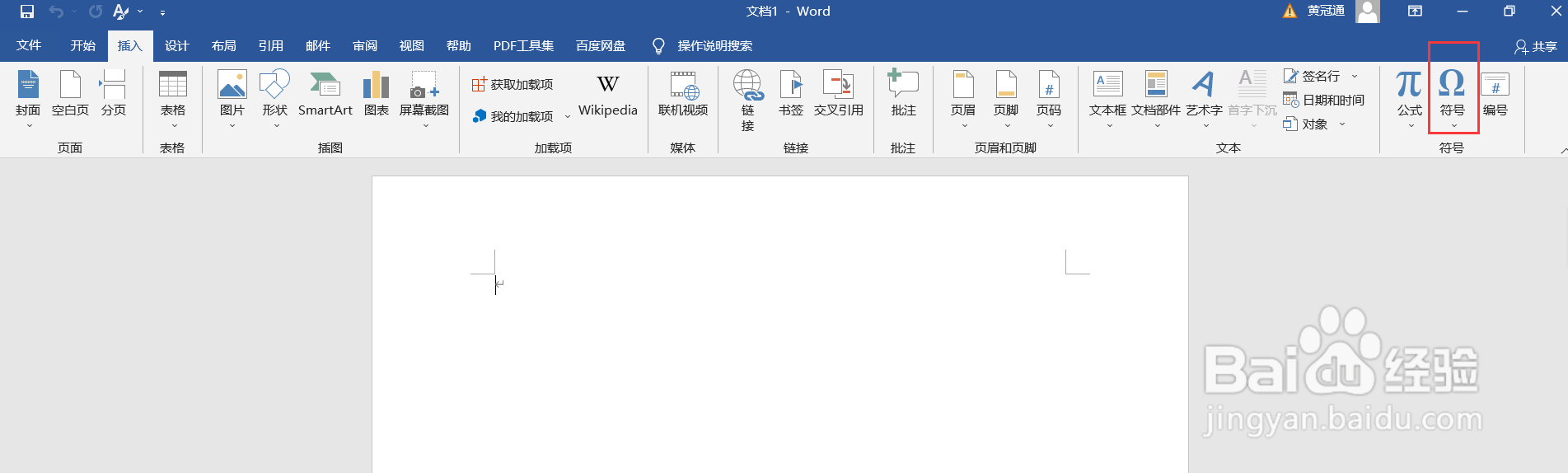1568x473 pixels.
Task: Click Get Add-ins (获取加载项)
Action: pyautogui.click(x=513, y=85)
